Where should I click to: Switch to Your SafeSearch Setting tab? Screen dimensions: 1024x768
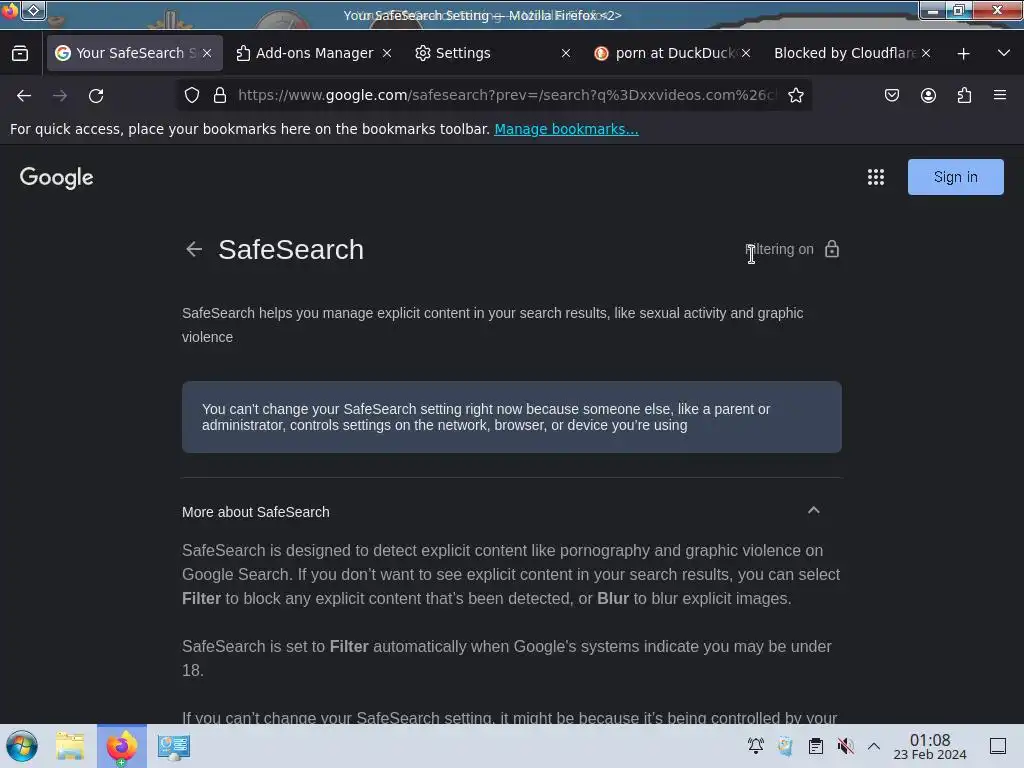point(135,53)
